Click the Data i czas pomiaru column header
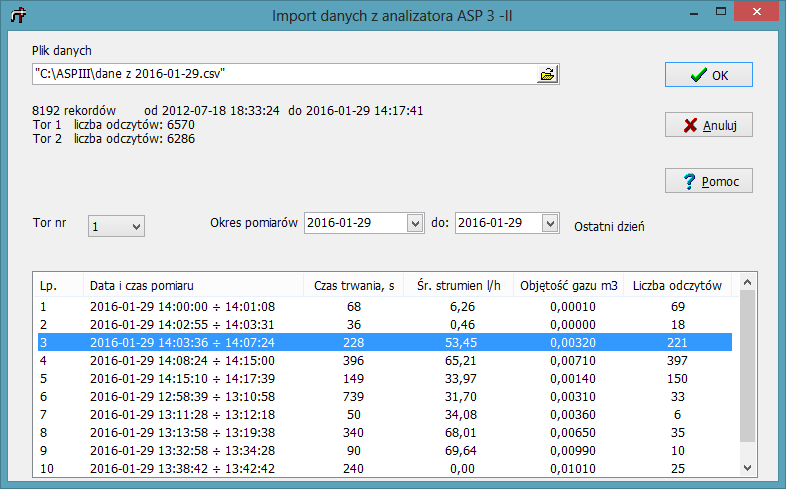786x489 pixels. click(x=193, y=286)
